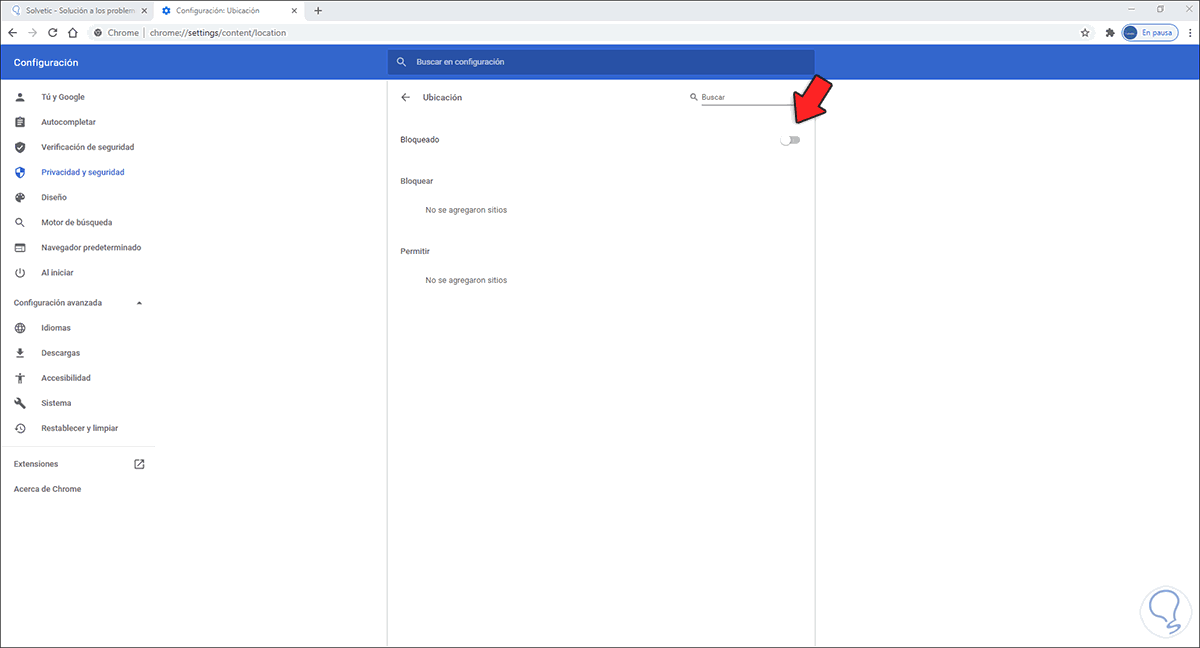Click the Configuración header title
Viewport: 1200px width, 648px height.
pyautogui.click(x=46, y=62)
